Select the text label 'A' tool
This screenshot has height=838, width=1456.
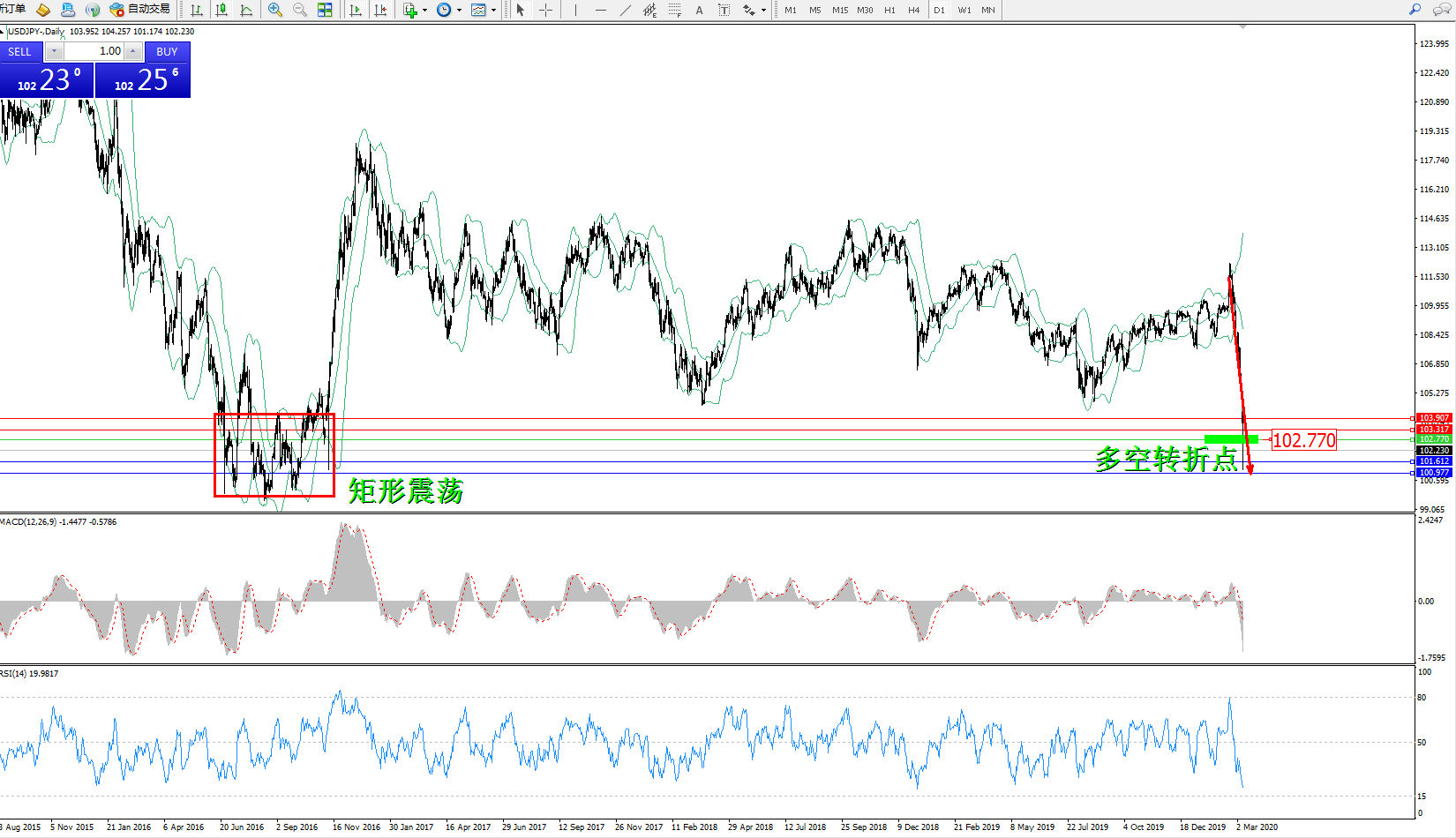coord(699,10)
